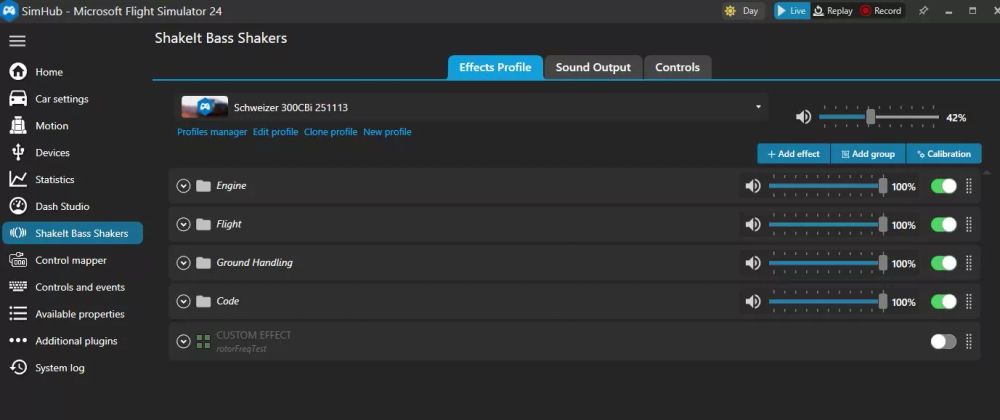Screen dimensions: 1000x420
Task: Click the Flight folder icon
Action: (203, 224)
